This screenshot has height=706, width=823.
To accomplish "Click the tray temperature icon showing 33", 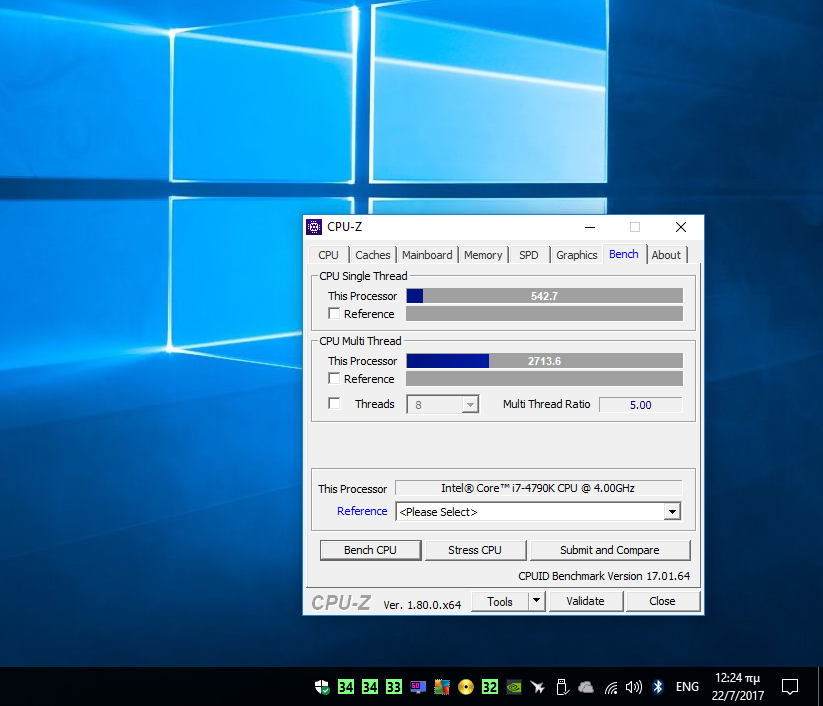I will click(394, 687).
